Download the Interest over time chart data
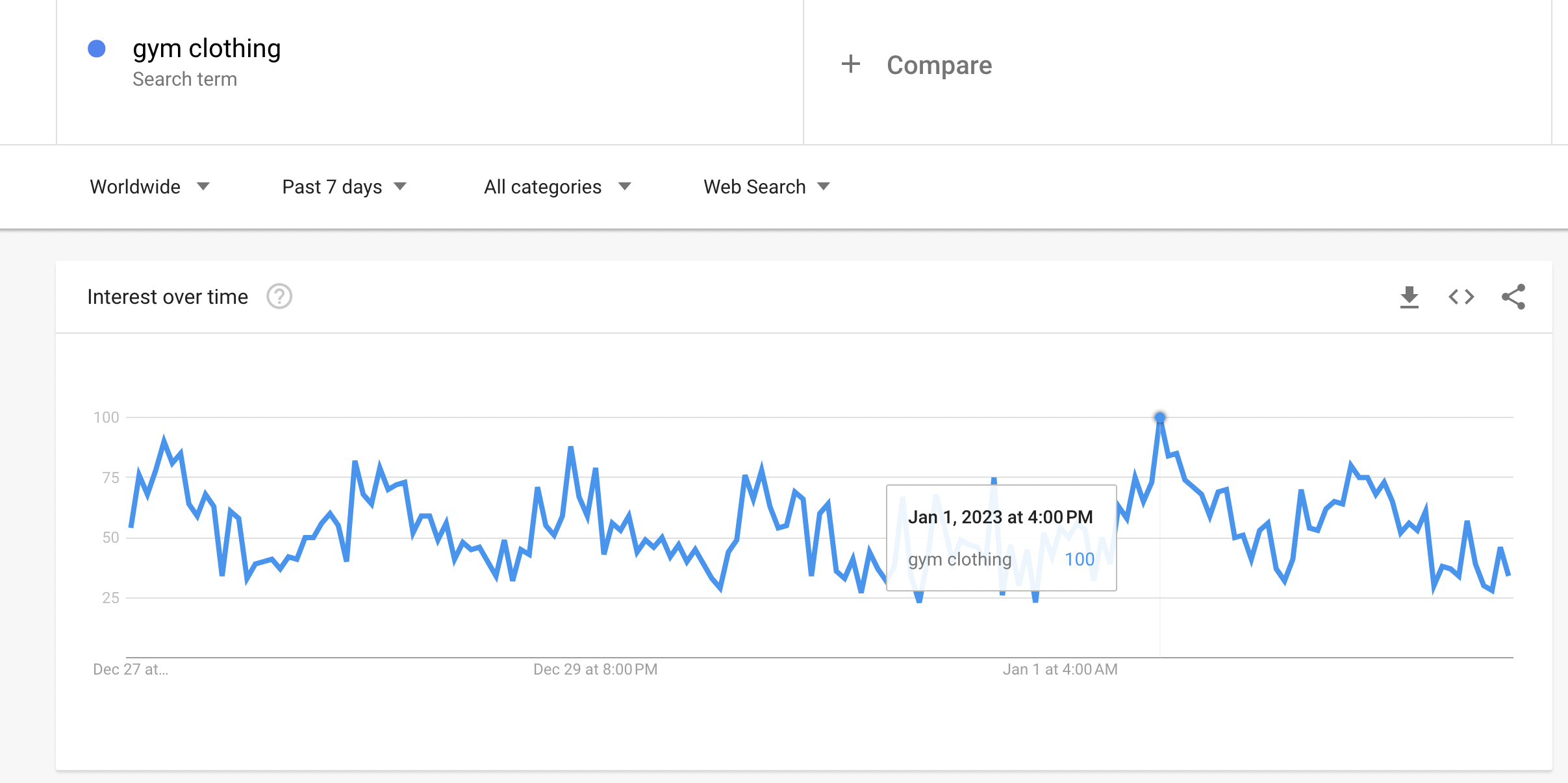The width and height of the screenshot is (1568, 783). tap(1409, 297)
